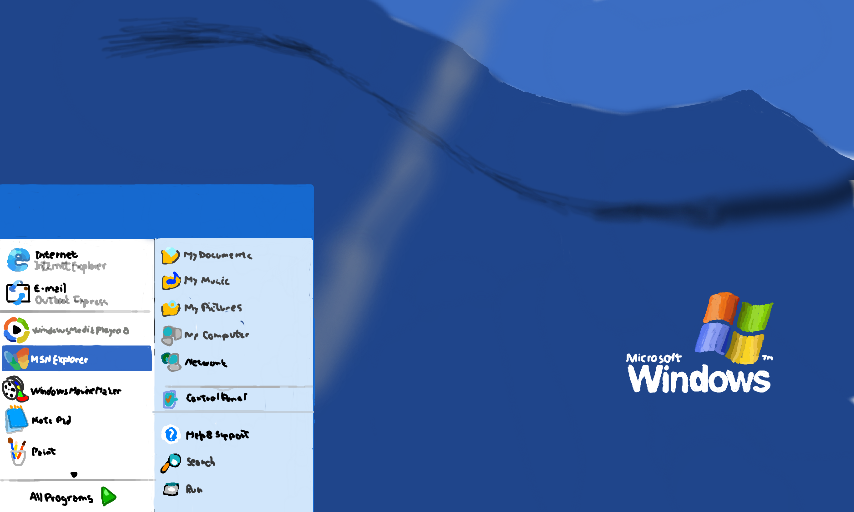Click the Search magnifying glass icon

[x=170, y=462]
